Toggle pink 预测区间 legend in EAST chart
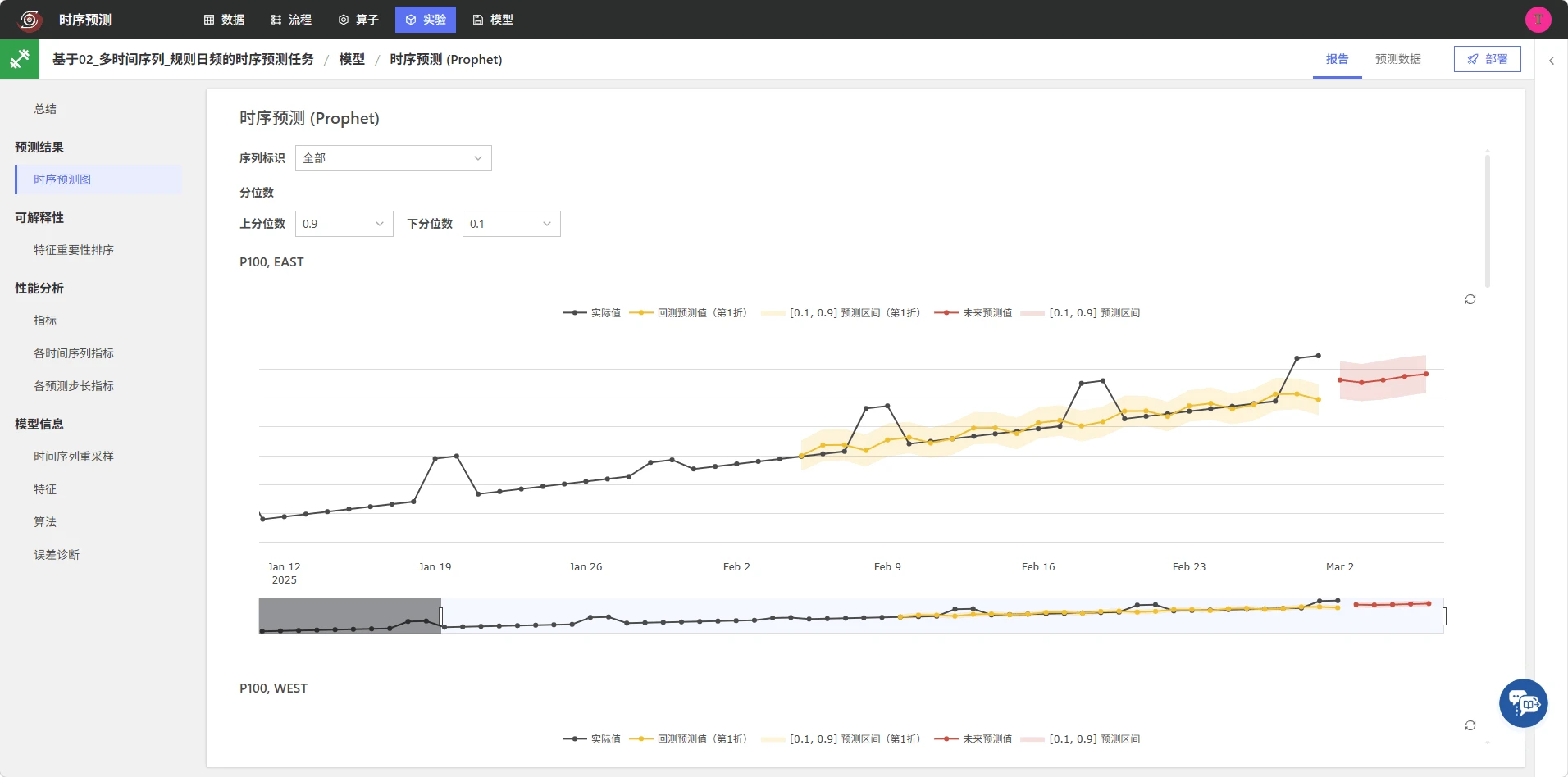Image resolution: width=1568 pixels, height=777 pixels. click(1080, 312)
